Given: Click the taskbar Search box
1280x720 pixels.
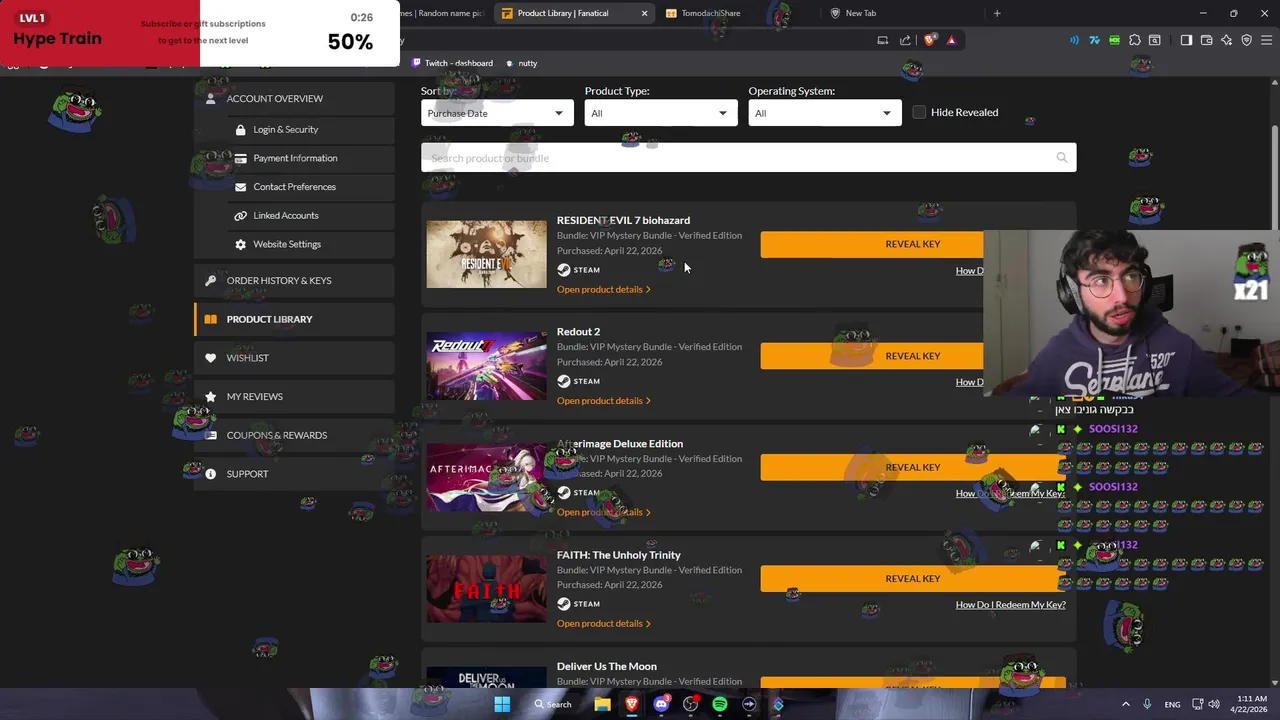Looking at the screenshot, I should [553, 704].
